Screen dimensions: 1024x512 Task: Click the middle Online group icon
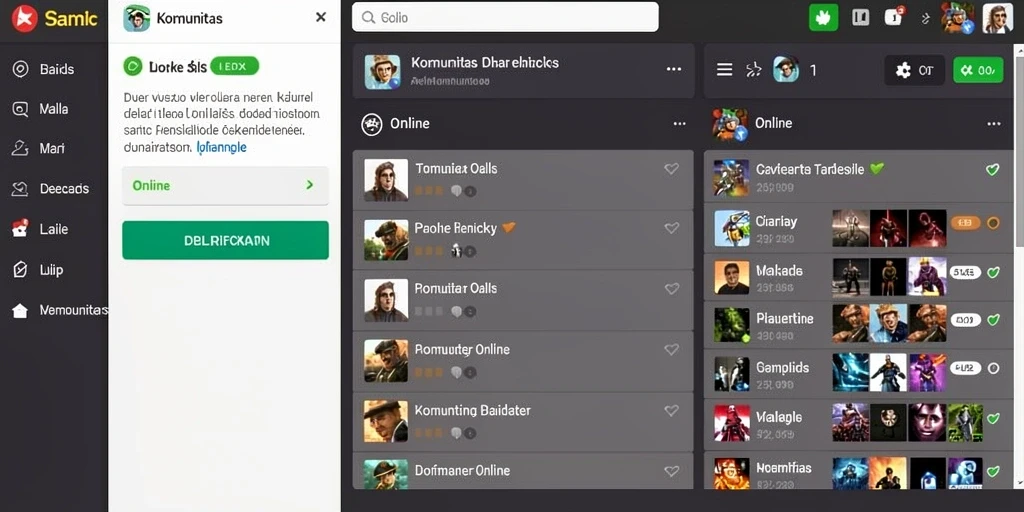click(x=372, y=123)
